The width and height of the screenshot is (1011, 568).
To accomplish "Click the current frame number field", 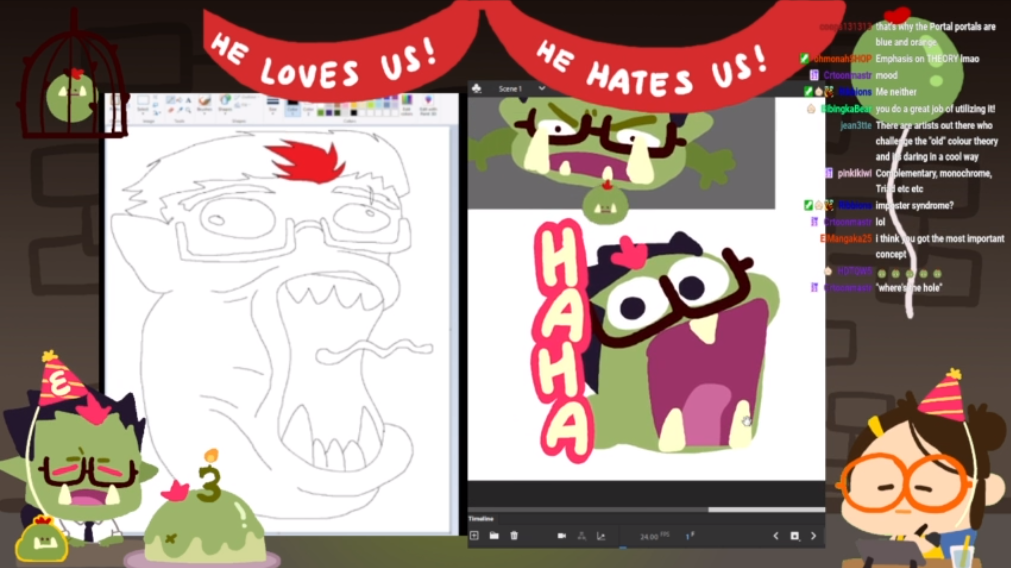I will click(x=690, y=536).
